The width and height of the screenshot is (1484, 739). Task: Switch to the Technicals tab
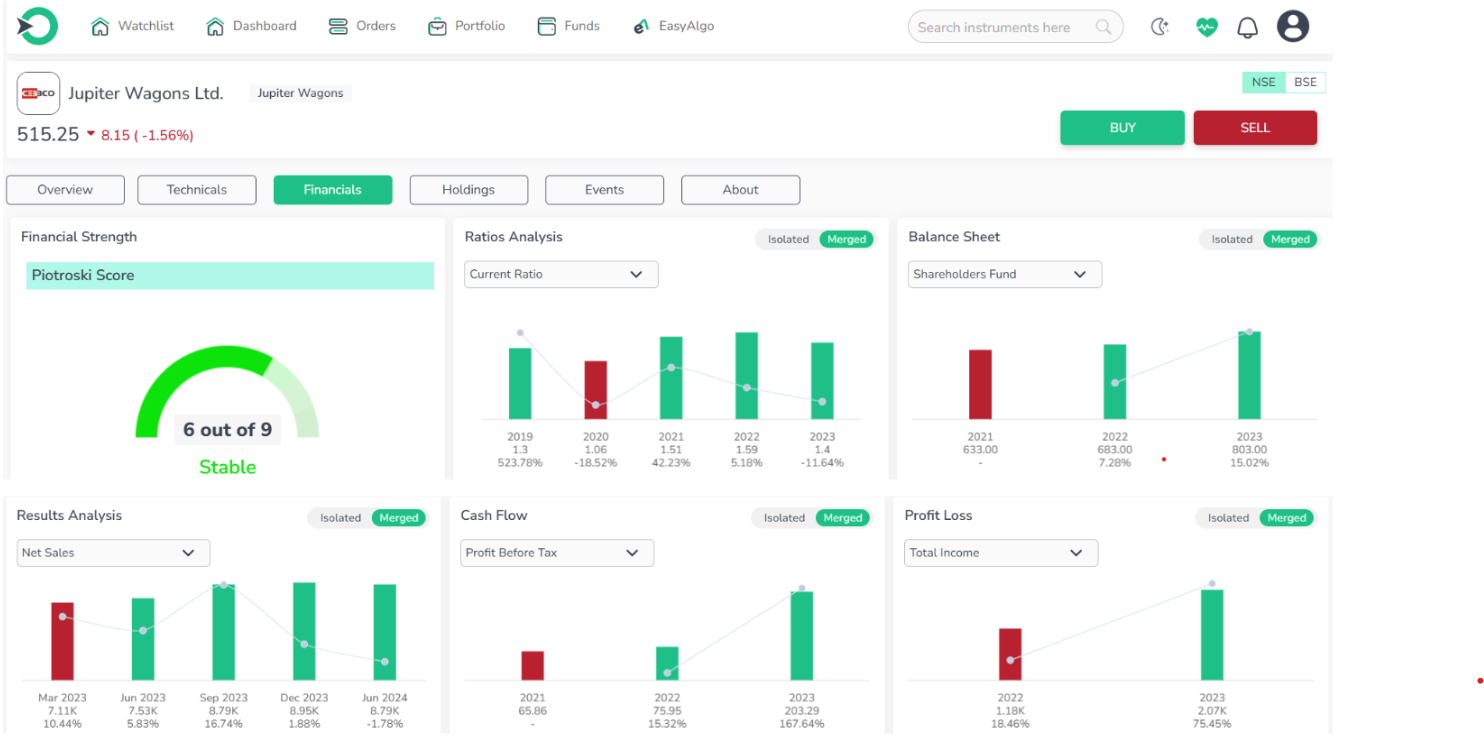click(x=197, y=190)
